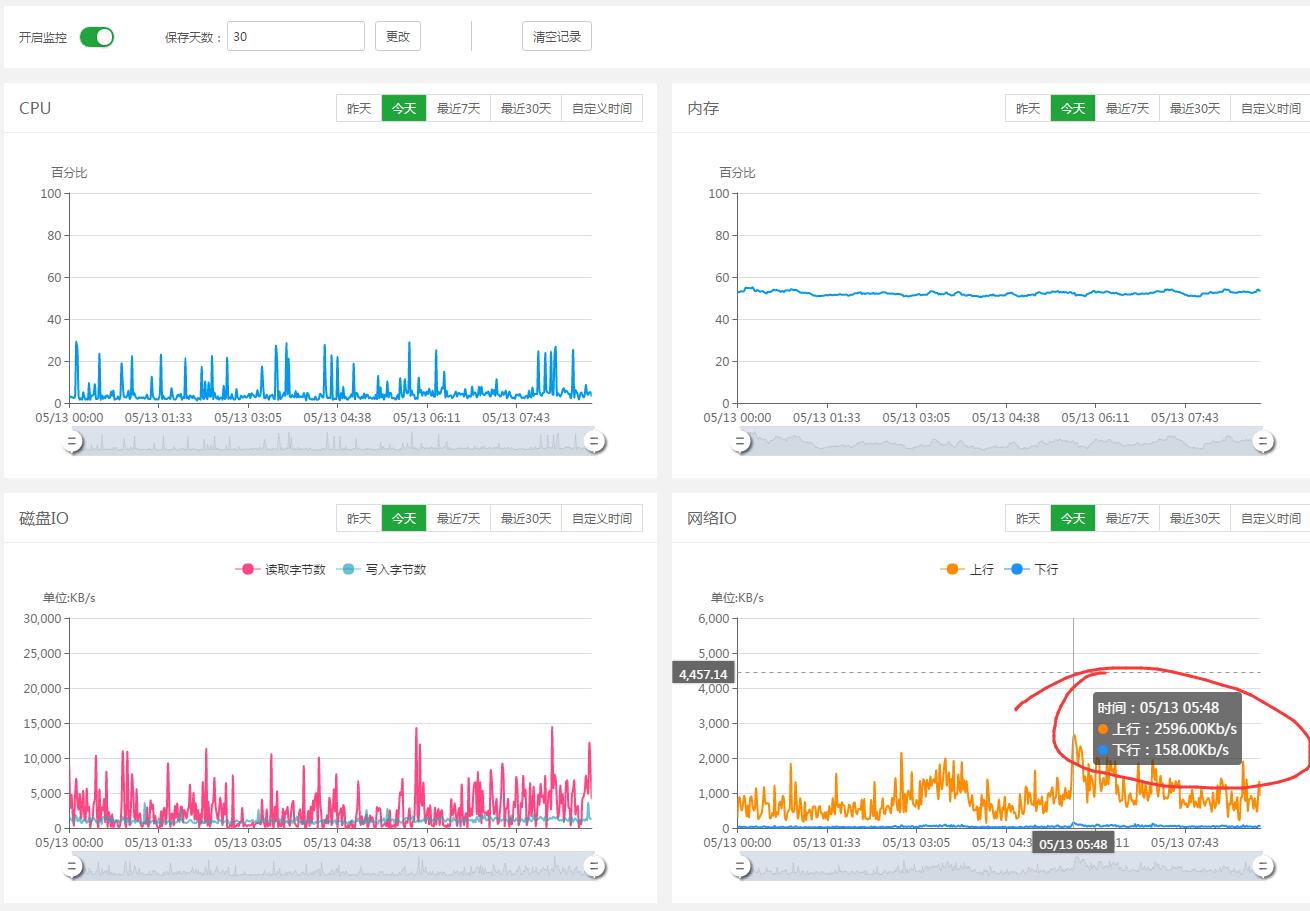The height and width of the screenshot is (911, 1310).
Task: Open 自定义时间 in 磁盘IO panel
Action: 602,518
